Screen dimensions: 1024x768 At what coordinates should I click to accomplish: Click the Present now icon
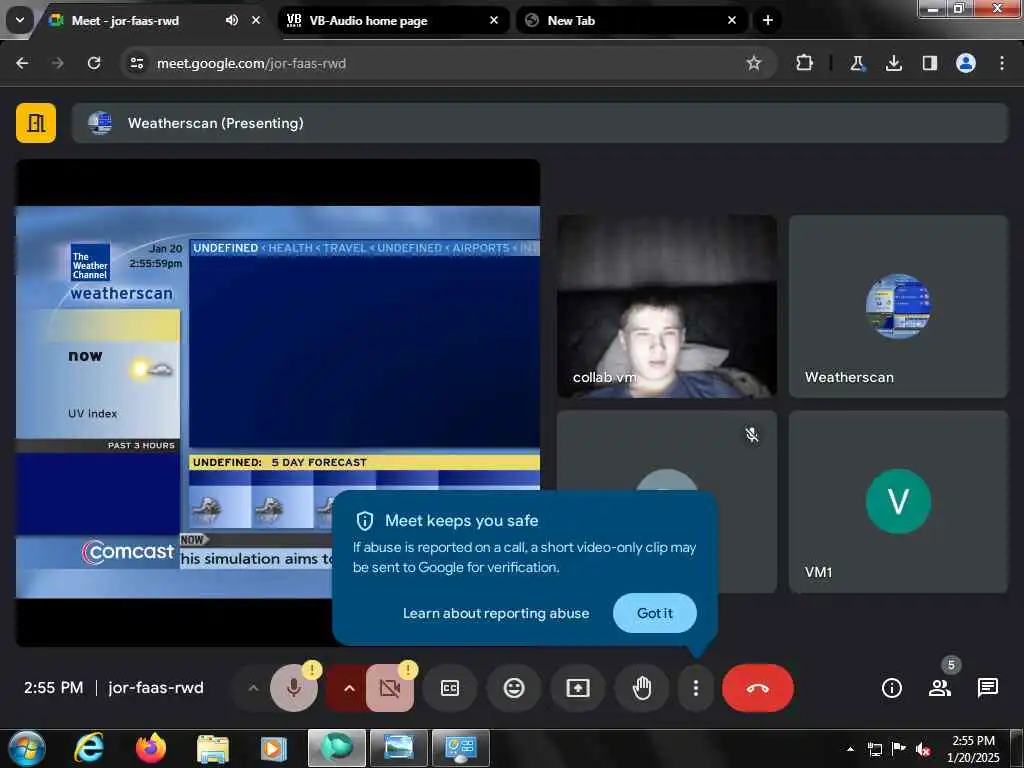point(578,688)
